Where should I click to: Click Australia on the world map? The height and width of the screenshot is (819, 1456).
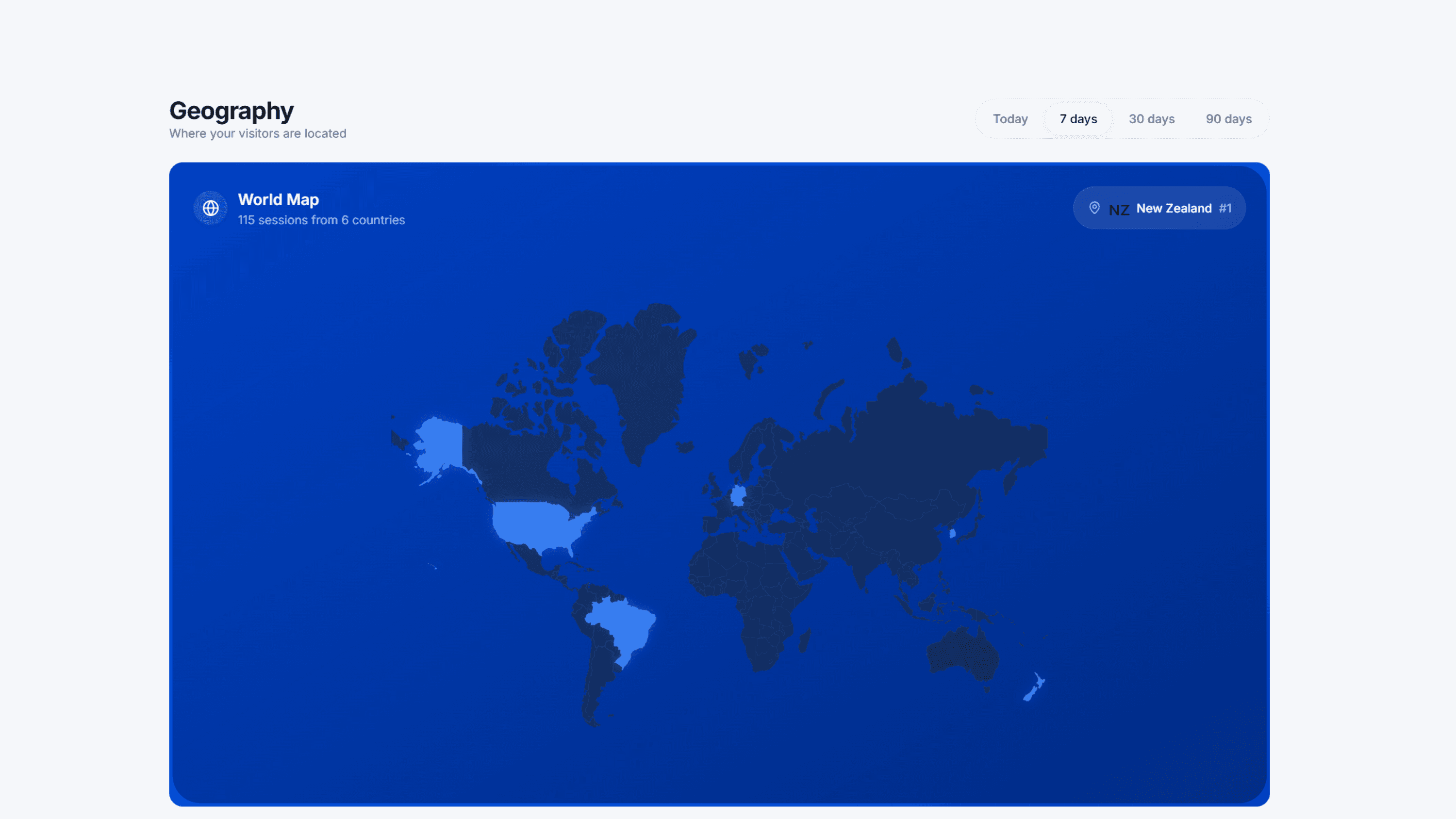(x=964, y=653)
